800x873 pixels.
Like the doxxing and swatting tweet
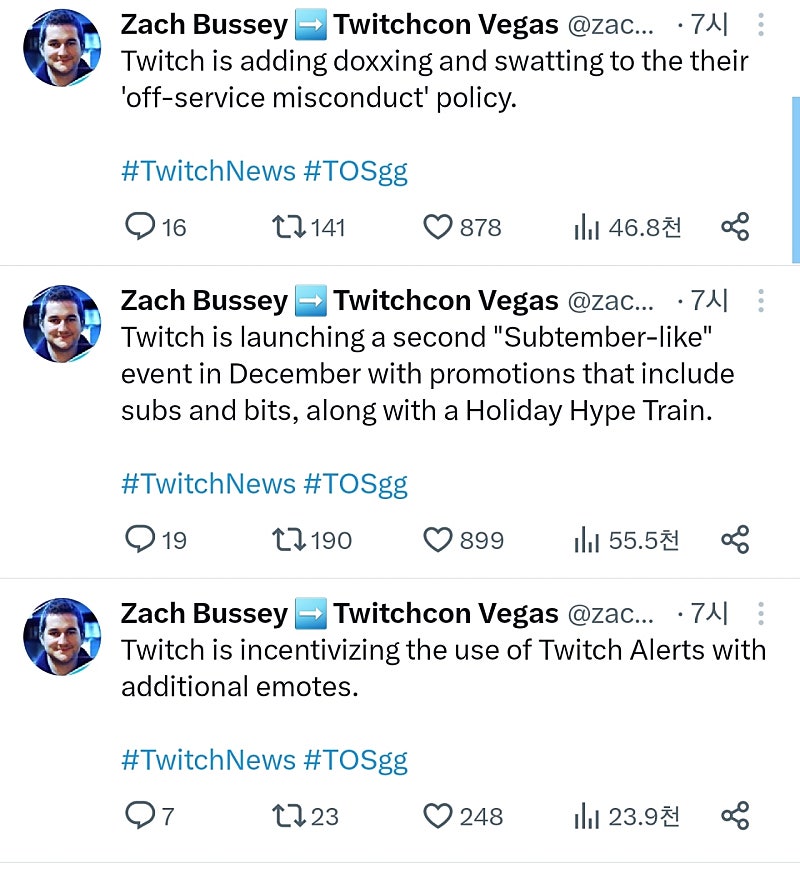(438, 227)
